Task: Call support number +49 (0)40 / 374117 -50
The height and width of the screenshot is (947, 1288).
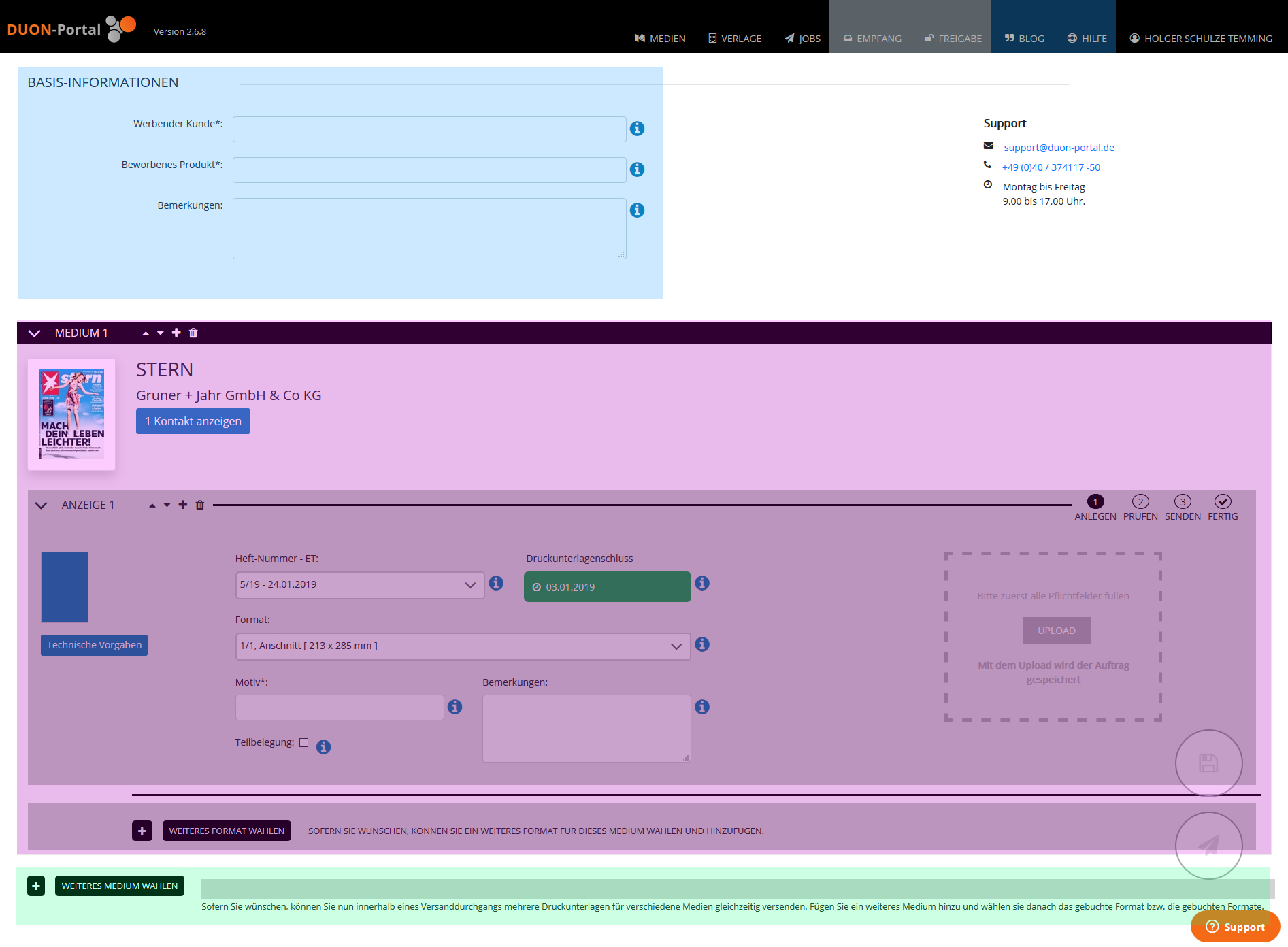Action: (x=1051, y=167)
